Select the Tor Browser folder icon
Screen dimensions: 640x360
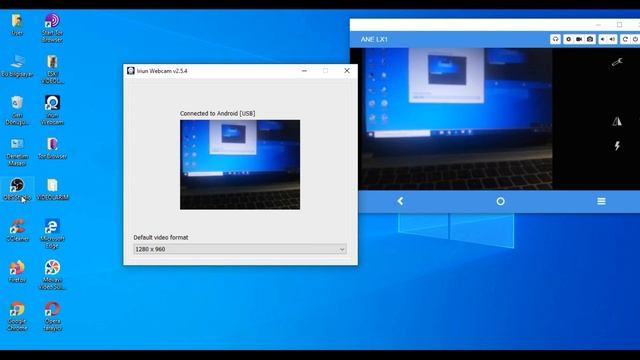point(52,148)
